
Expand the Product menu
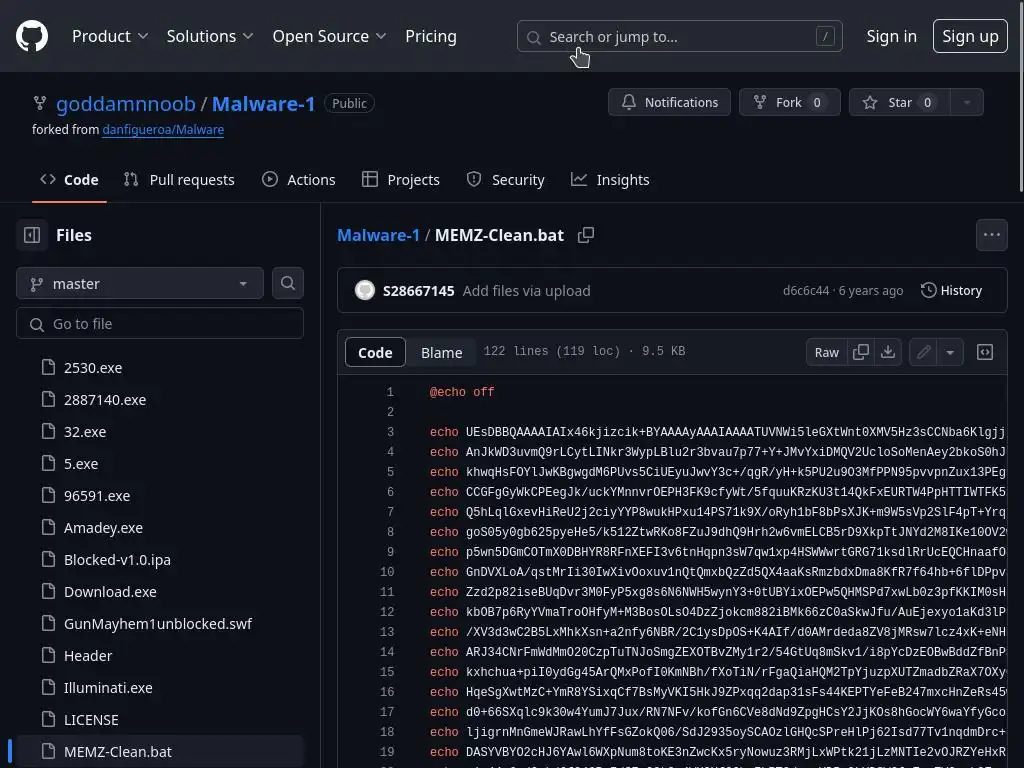click(110, 36)
